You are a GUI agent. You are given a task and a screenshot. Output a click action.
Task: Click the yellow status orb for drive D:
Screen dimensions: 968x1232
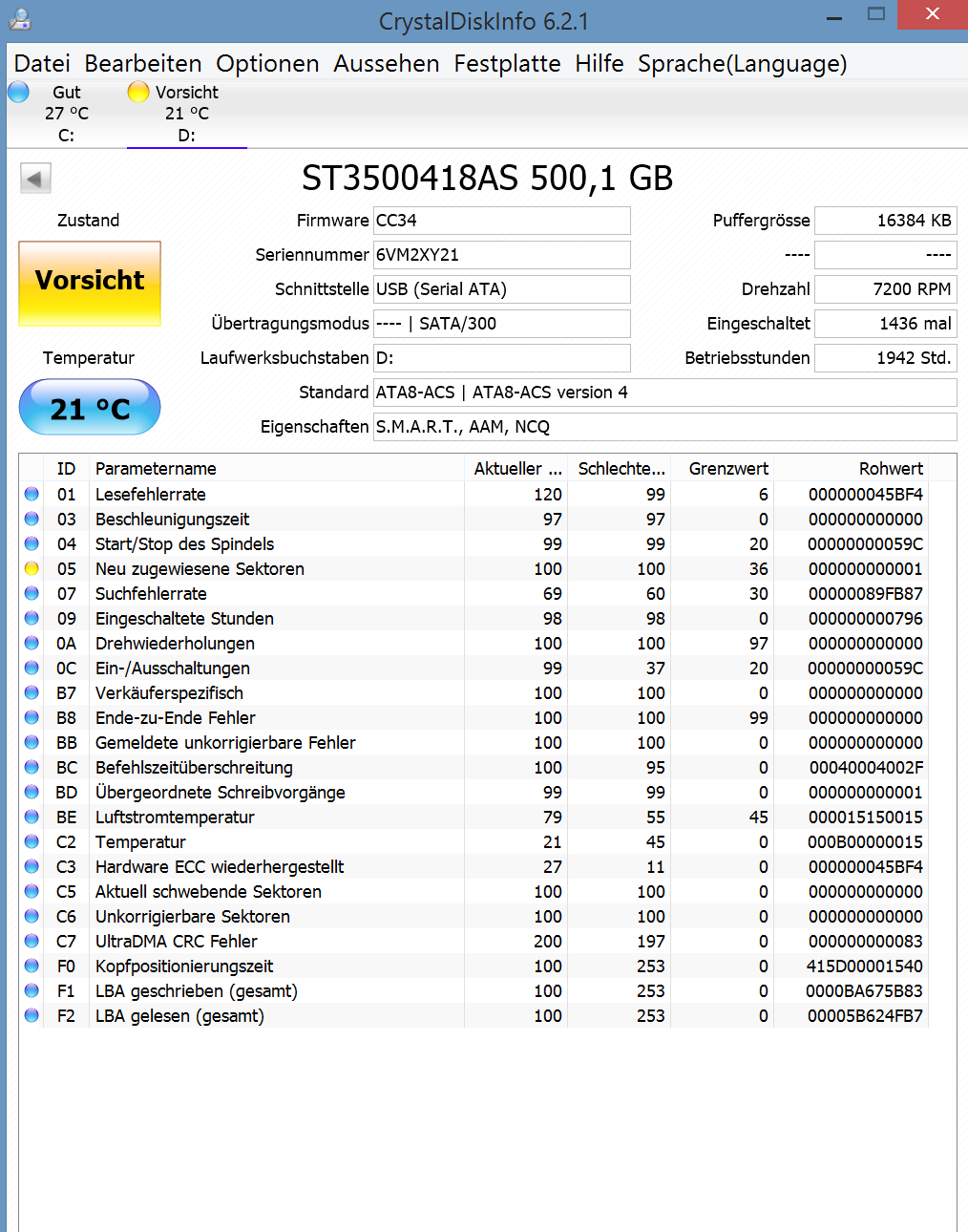coord(138,92)
